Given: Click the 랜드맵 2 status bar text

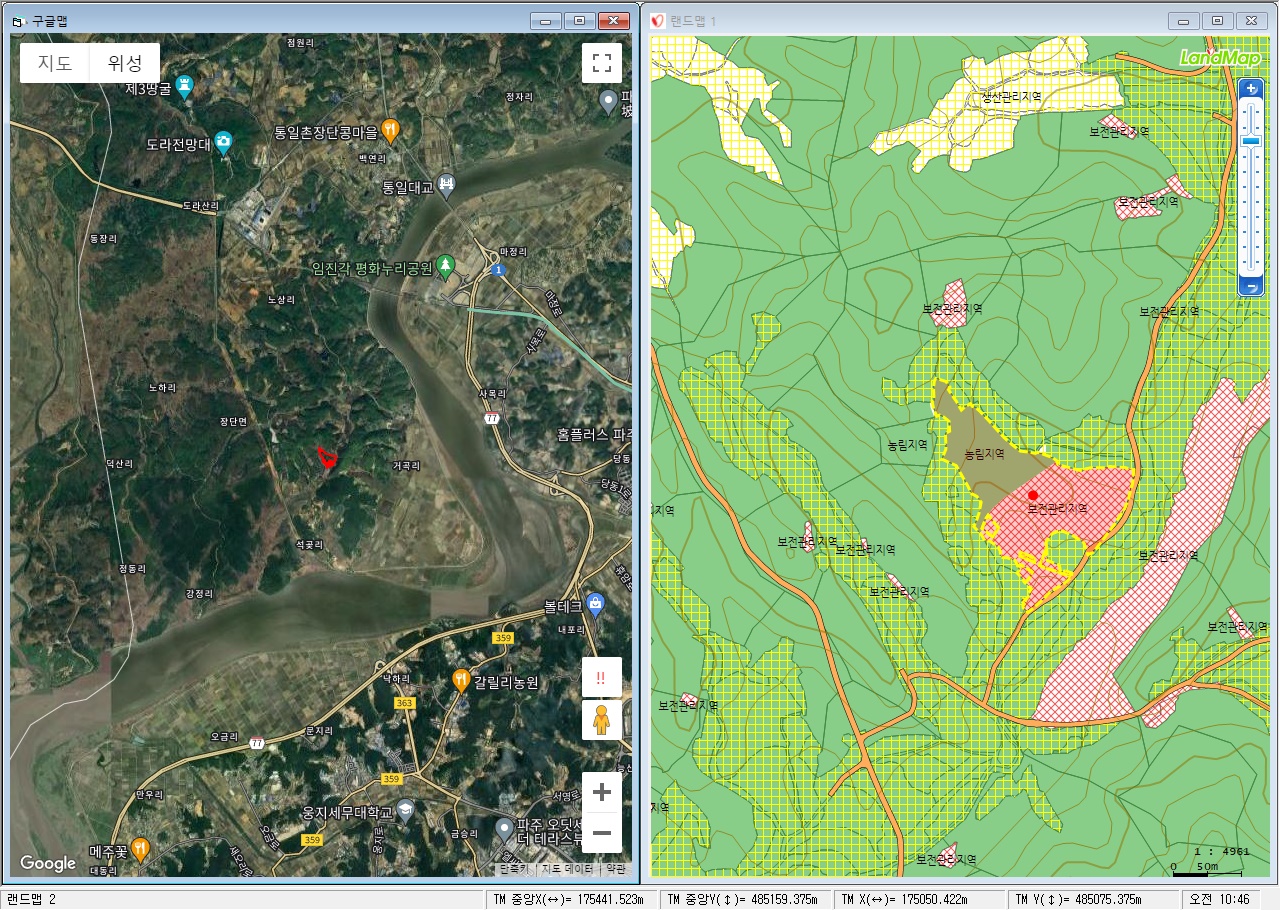Looking at the screenshot, I should (x=31, y=899).
